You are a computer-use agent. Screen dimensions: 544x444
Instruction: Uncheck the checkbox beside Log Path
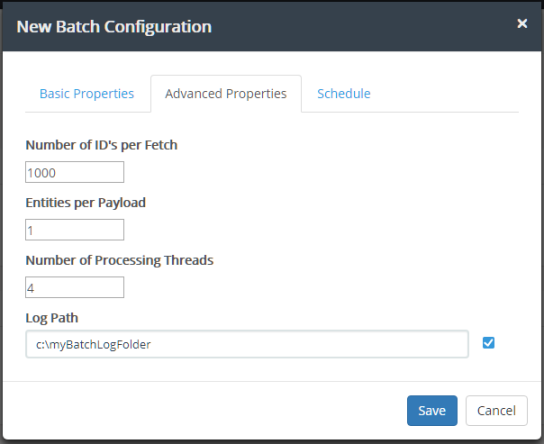coord(488,343)
